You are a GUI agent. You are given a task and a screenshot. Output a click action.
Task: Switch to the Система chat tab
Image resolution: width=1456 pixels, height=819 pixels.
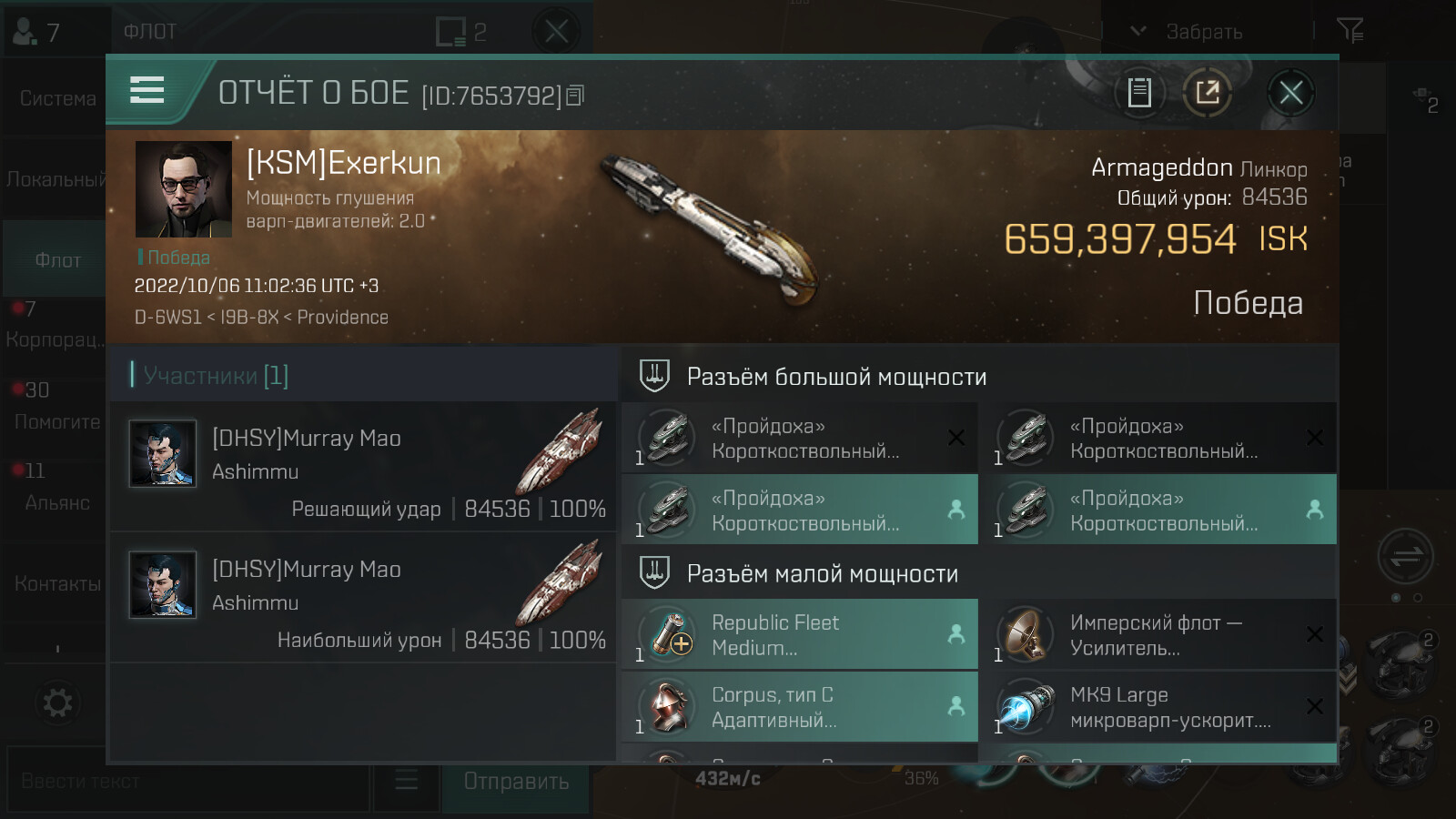click(57, 98)
